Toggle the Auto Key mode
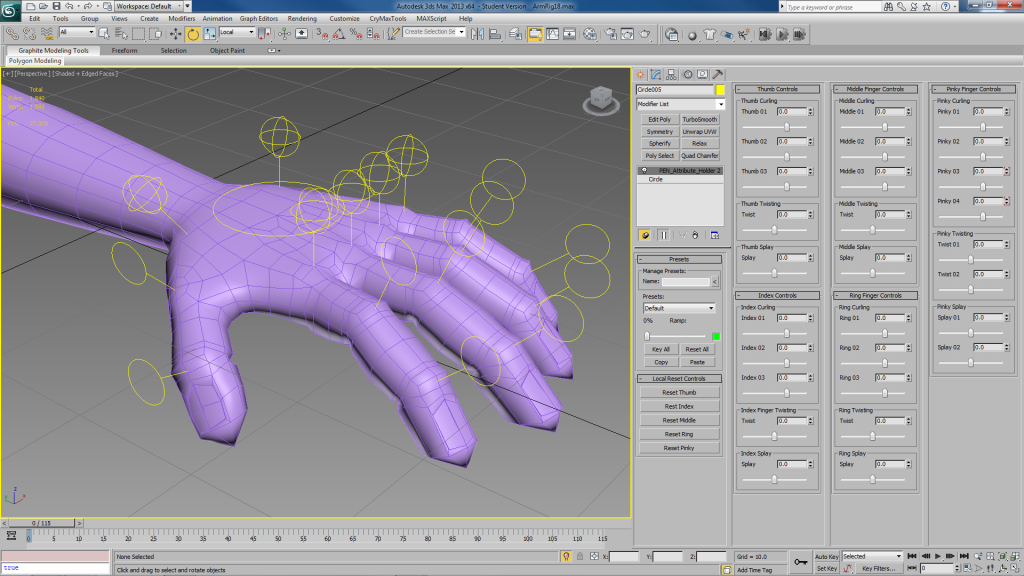Viewport: 1024px width, 576px height. [826, 556]
